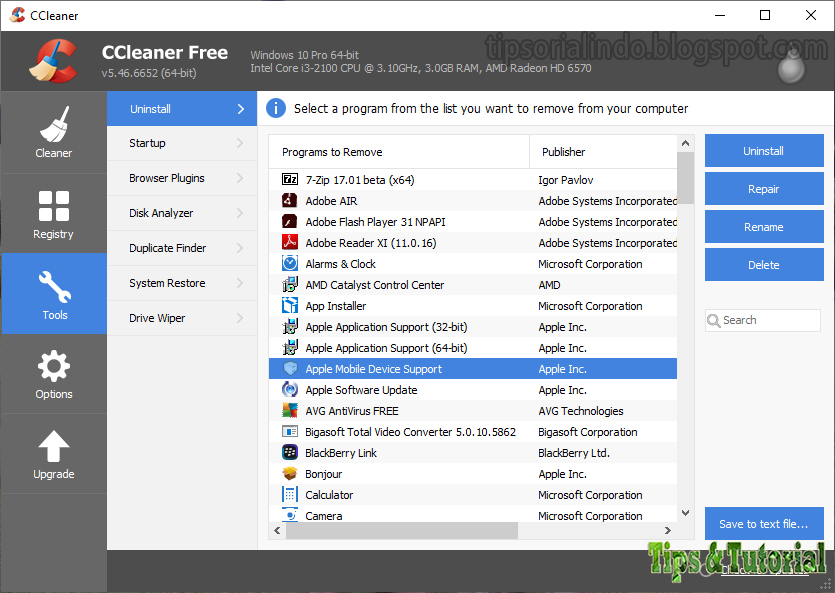Screen dimensions: 835x593
Task: Open the Drive Wiper tab
Action: 182,318
